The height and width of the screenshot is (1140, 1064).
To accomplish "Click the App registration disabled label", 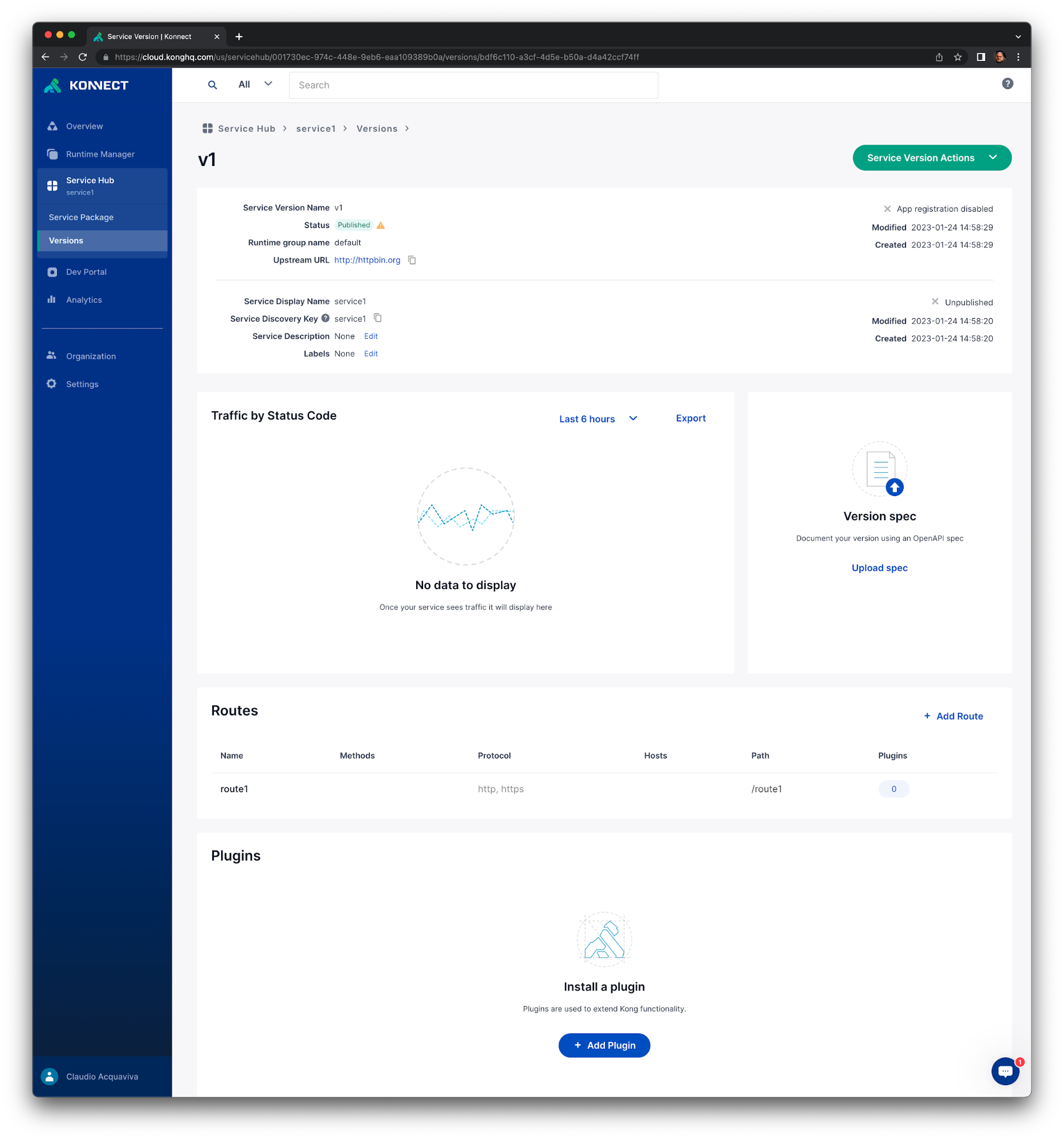I will coord(944,209).
